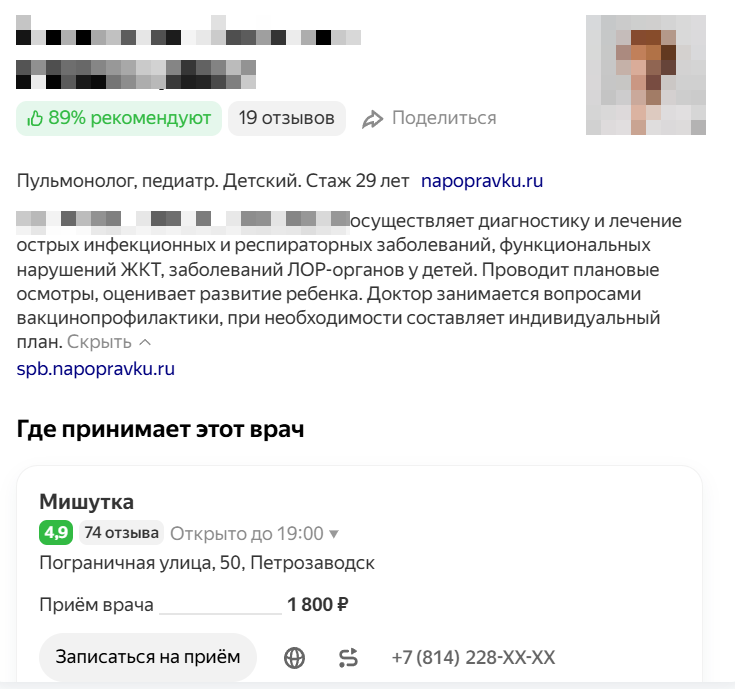The image size is (735, 689).
Task: Open the clinic website globe icon
Action: coord(294,658)
